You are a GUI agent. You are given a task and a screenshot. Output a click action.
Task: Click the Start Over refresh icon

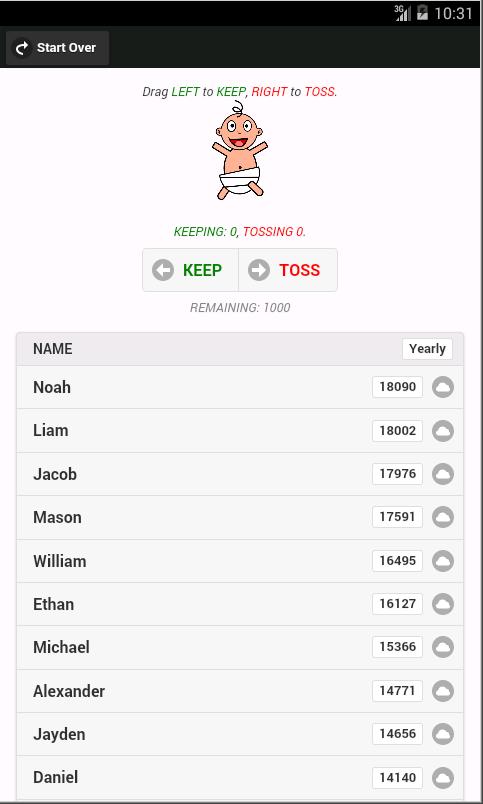click(22, 48)
